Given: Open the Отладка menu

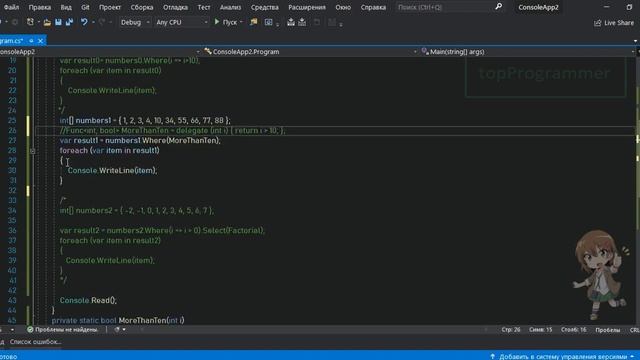Looking at the screenshot, I should (176, 7).
